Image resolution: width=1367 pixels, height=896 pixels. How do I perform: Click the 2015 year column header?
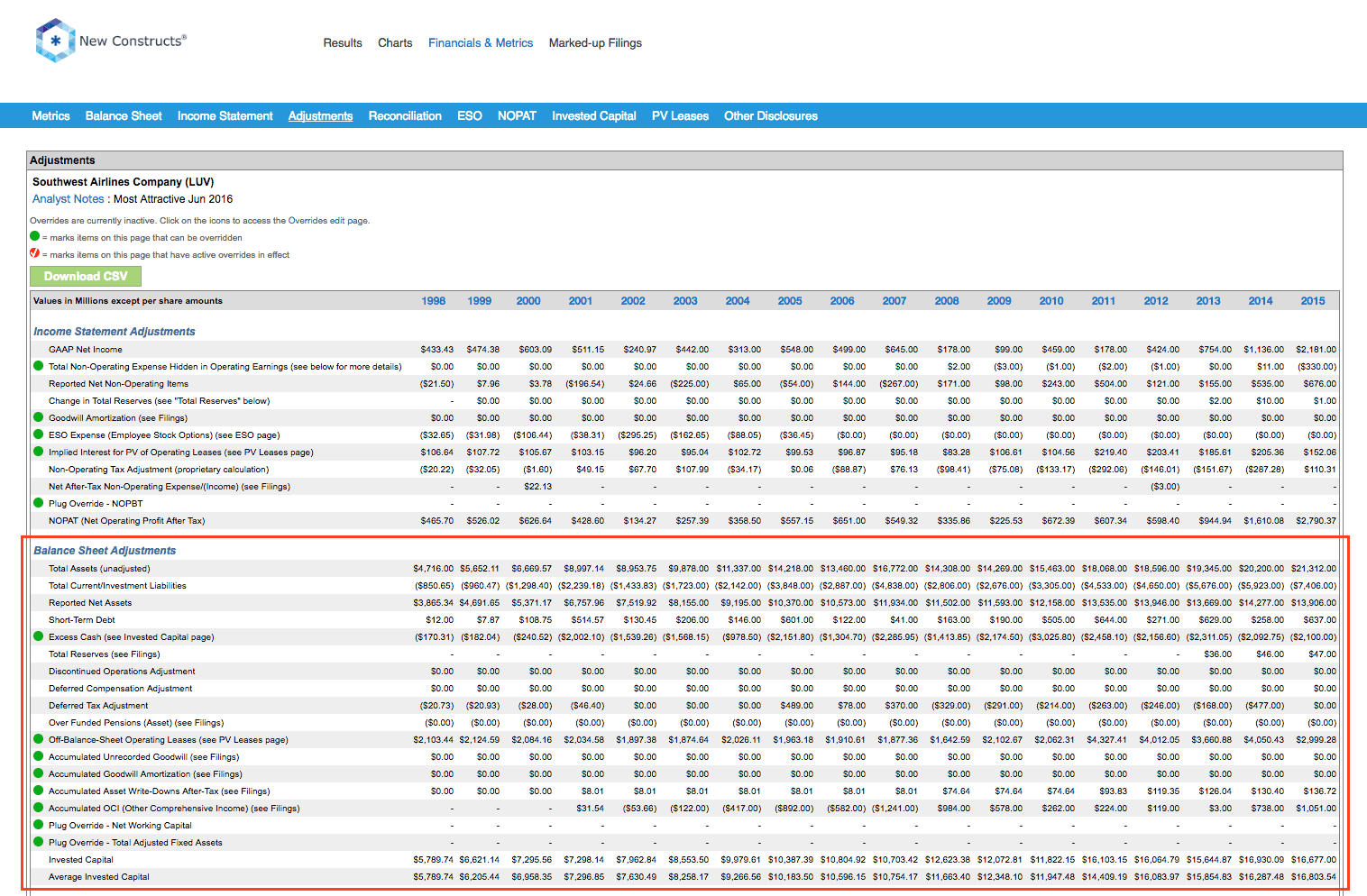pyautogui.click(x=1313, y=301)
